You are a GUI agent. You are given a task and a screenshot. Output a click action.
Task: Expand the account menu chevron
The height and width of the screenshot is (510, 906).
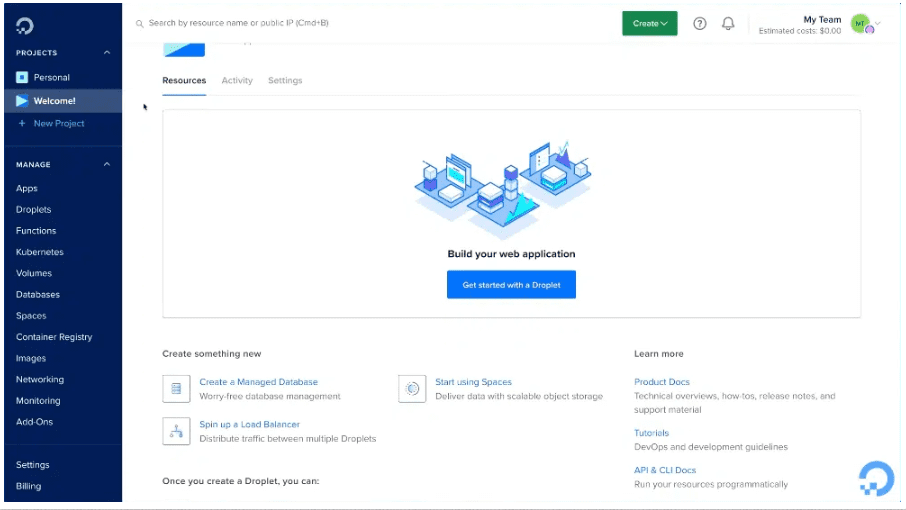click(x=878, y=24)
